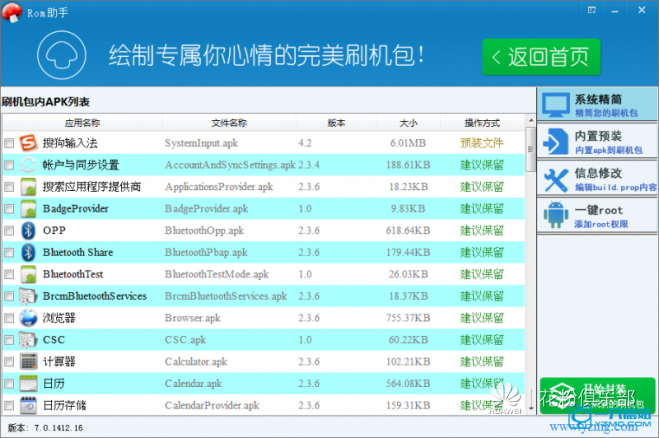Tick the CSC checkbox
Screen dimensions: 659x438
(x=9, y=340)
